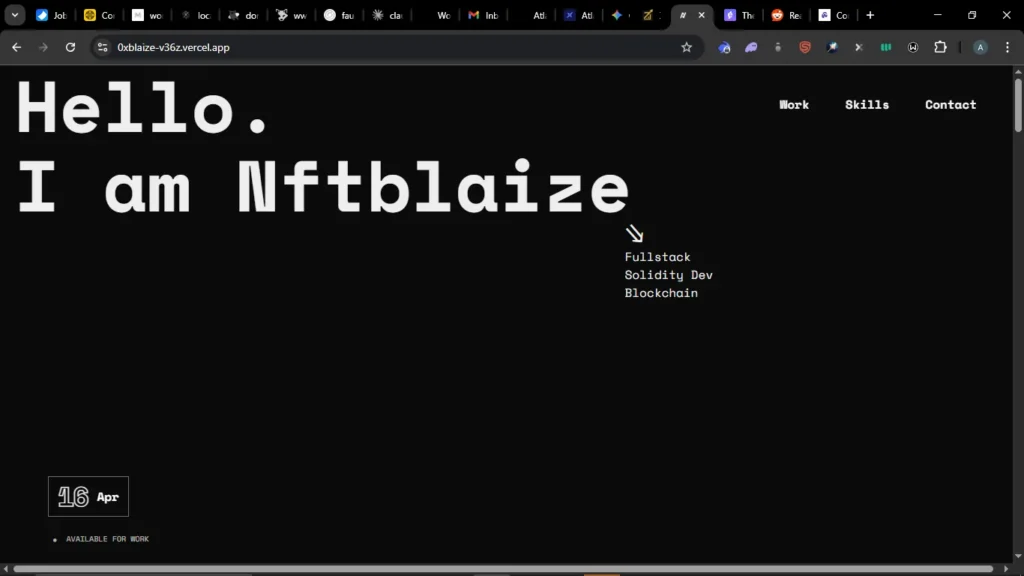The height and width of the screenshot is (576, 1024).
Task: Click the Contact link in the header
Action: tap(950, 104)
